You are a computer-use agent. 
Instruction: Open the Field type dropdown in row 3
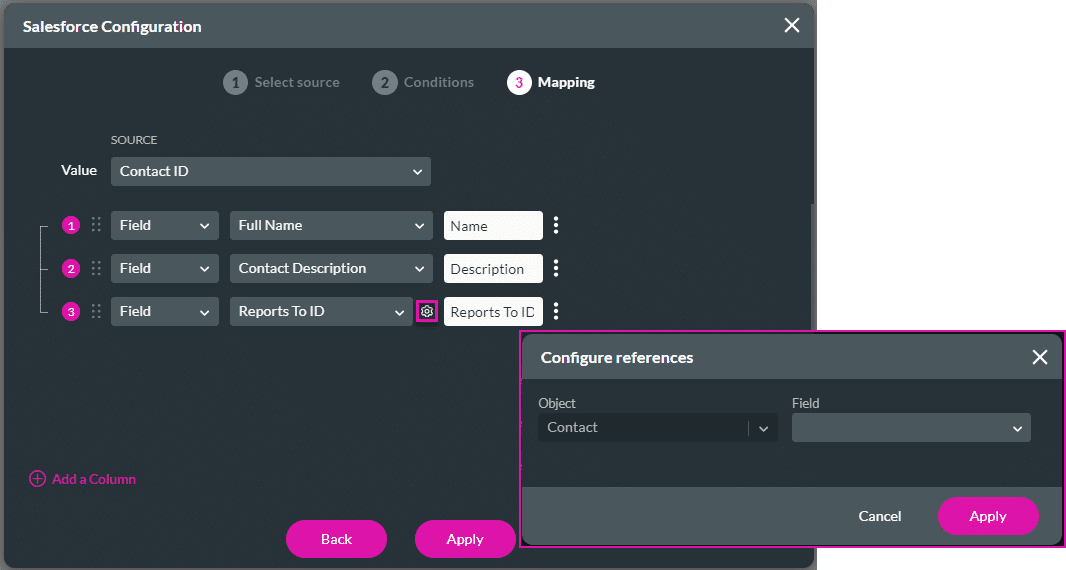(x=165, y=312)
